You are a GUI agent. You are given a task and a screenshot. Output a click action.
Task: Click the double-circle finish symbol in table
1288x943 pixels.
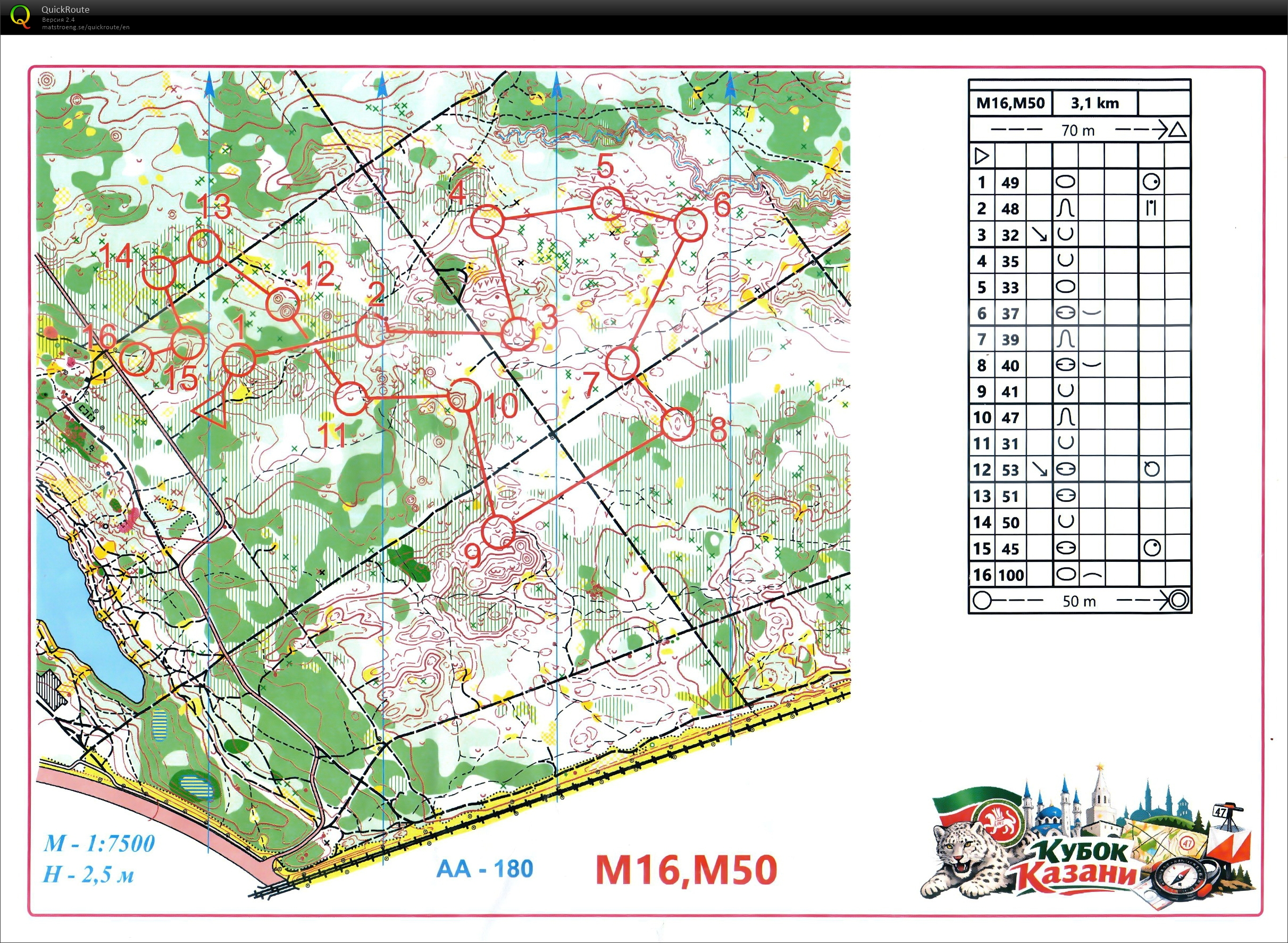[x=1178, y=601]
